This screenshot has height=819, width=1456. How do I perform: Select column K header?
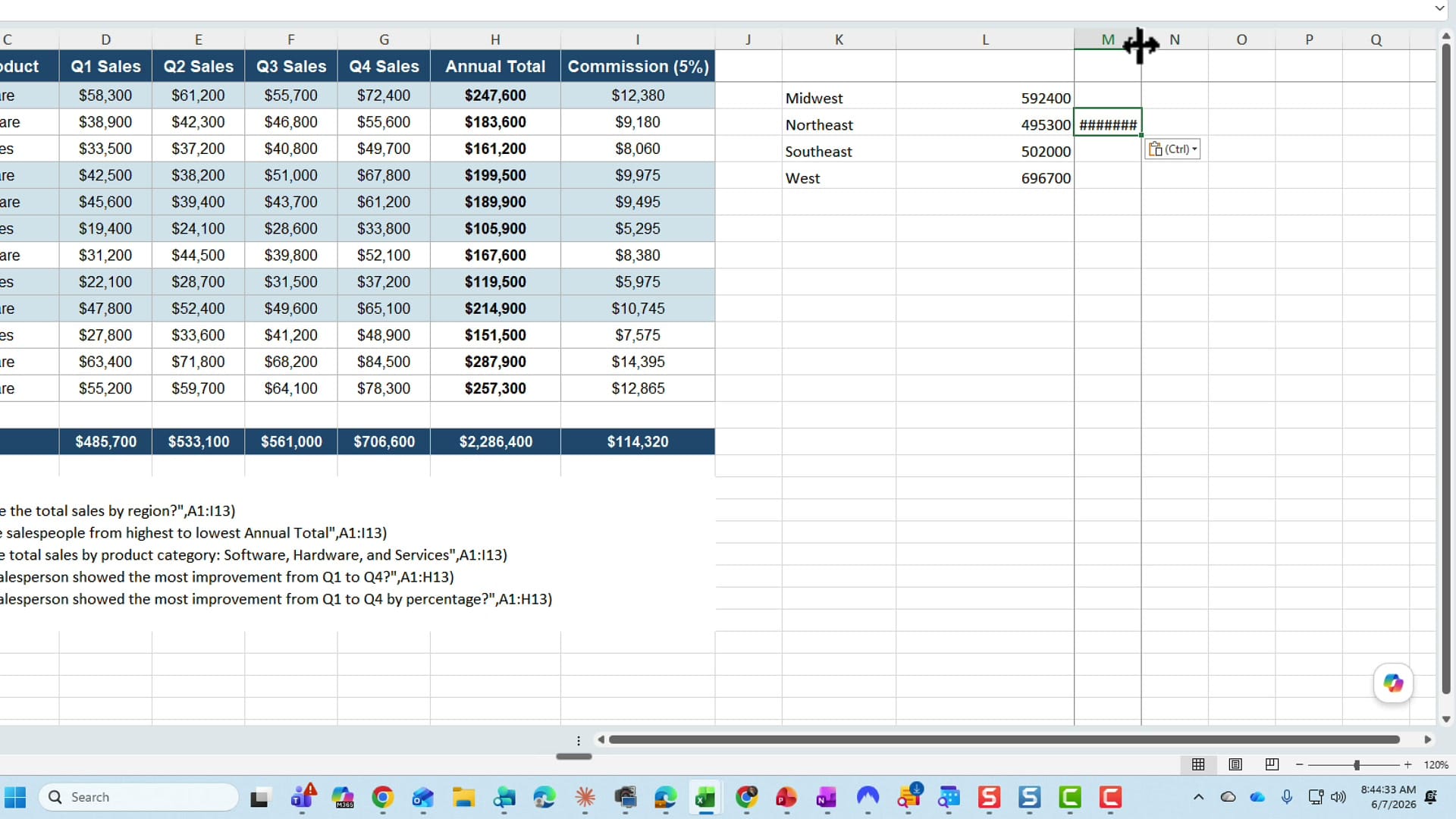pyautogui.click(x=839, y=39)
